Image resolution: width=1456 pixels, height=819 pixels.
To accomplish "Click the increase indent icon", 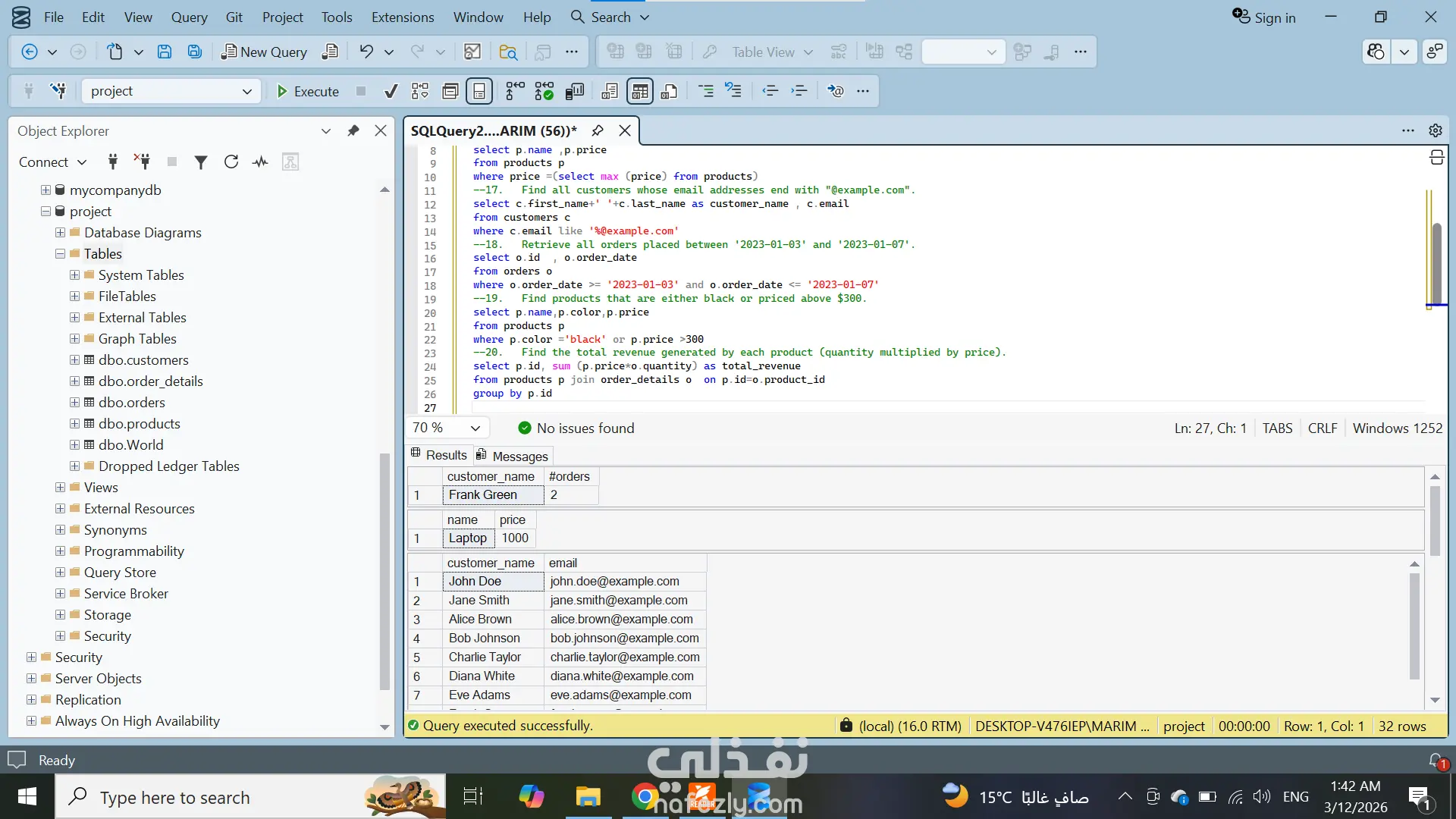I will 799,92.
